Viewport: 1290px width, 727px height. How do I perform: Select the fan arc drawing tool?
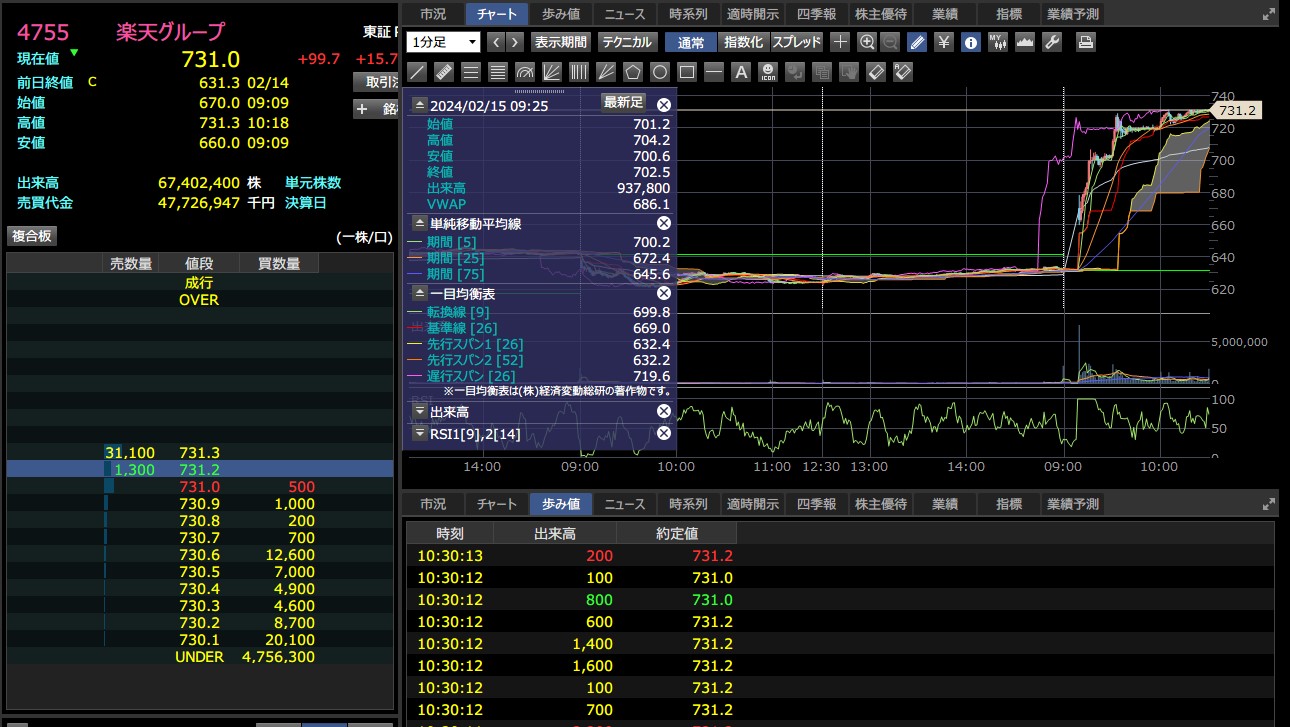[525, 72]
